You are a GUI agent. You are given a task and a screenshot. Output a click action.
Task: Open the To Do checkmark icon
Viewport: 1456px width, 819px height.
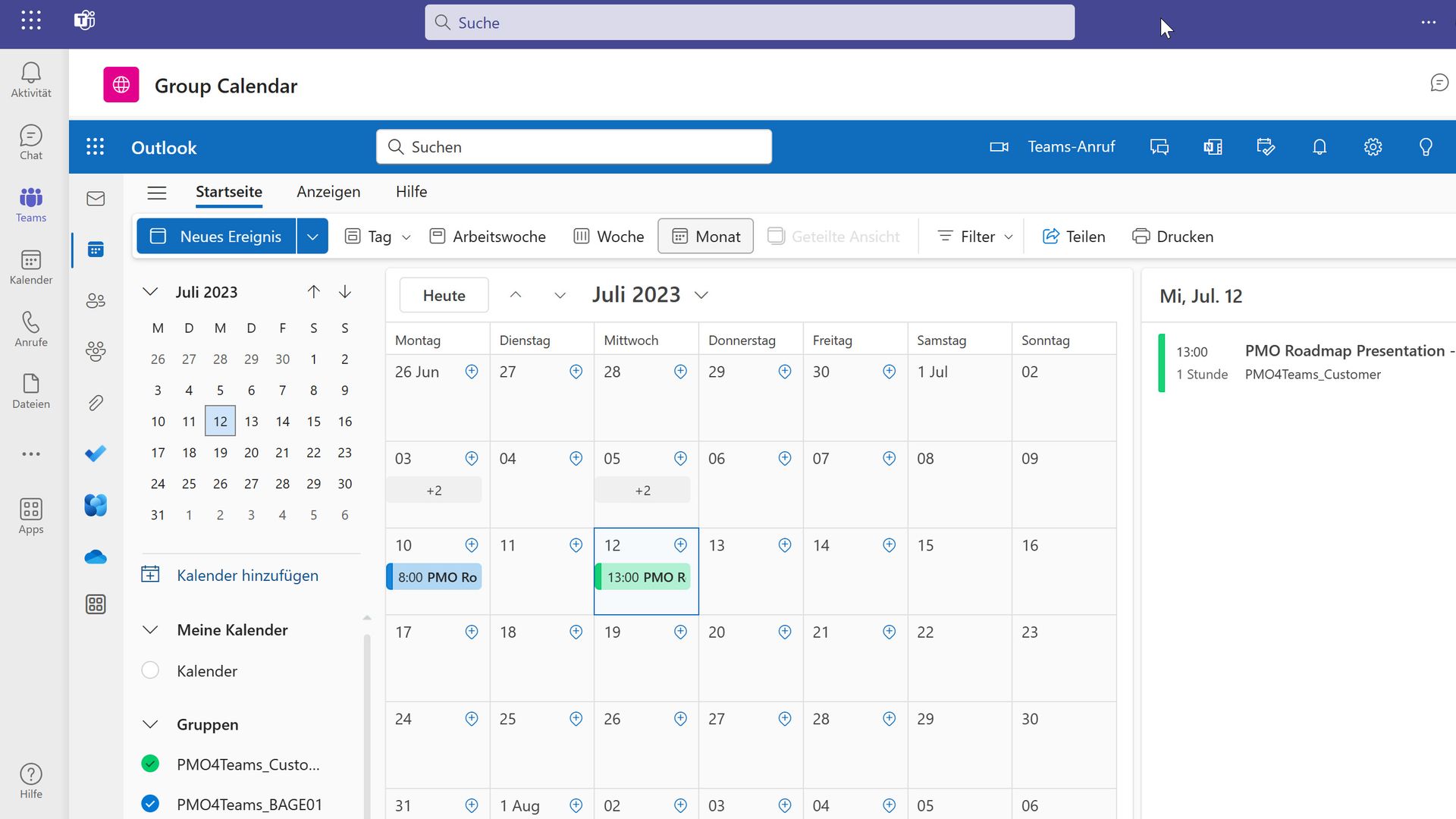point(96,453)
